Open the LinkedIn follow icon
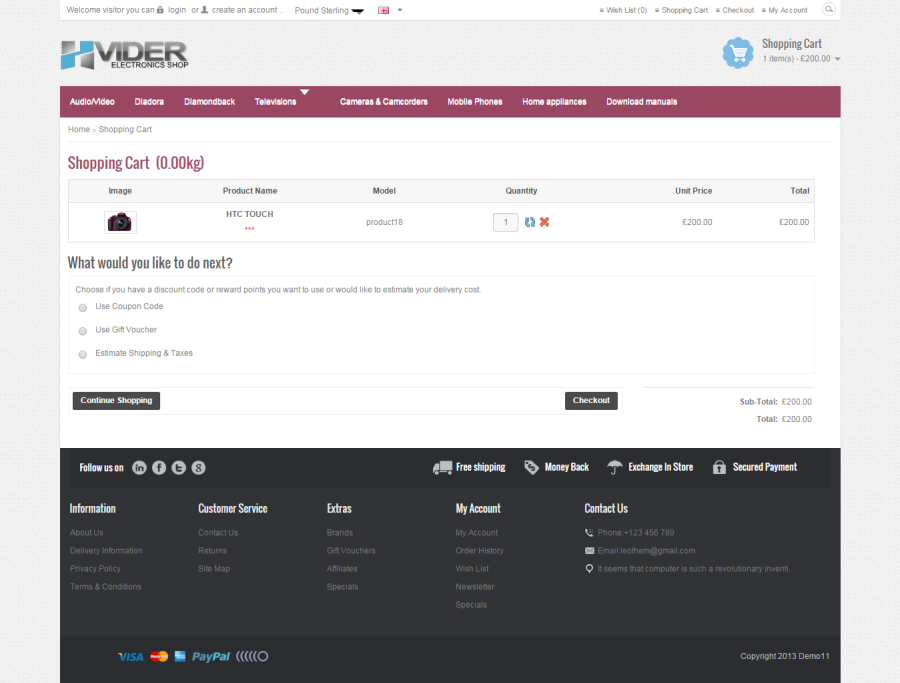Image resolution: width=900 pixels, height=683 pixels. 139,468
